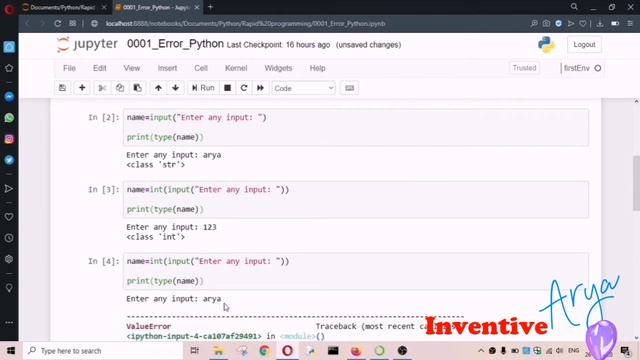This screenshot has height=360, width=640.
Task: Click the Windows taskbar search box
Action: click(102, 351)
